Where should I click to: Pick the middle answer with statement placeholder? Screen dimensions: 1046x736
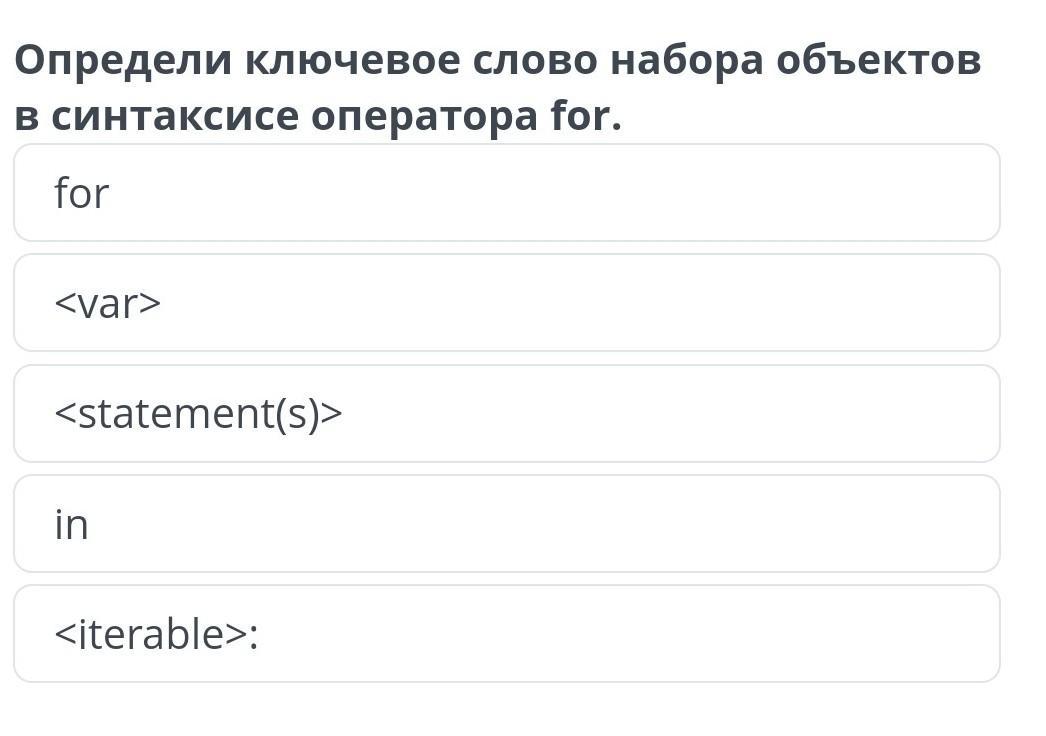pos(506,413)
